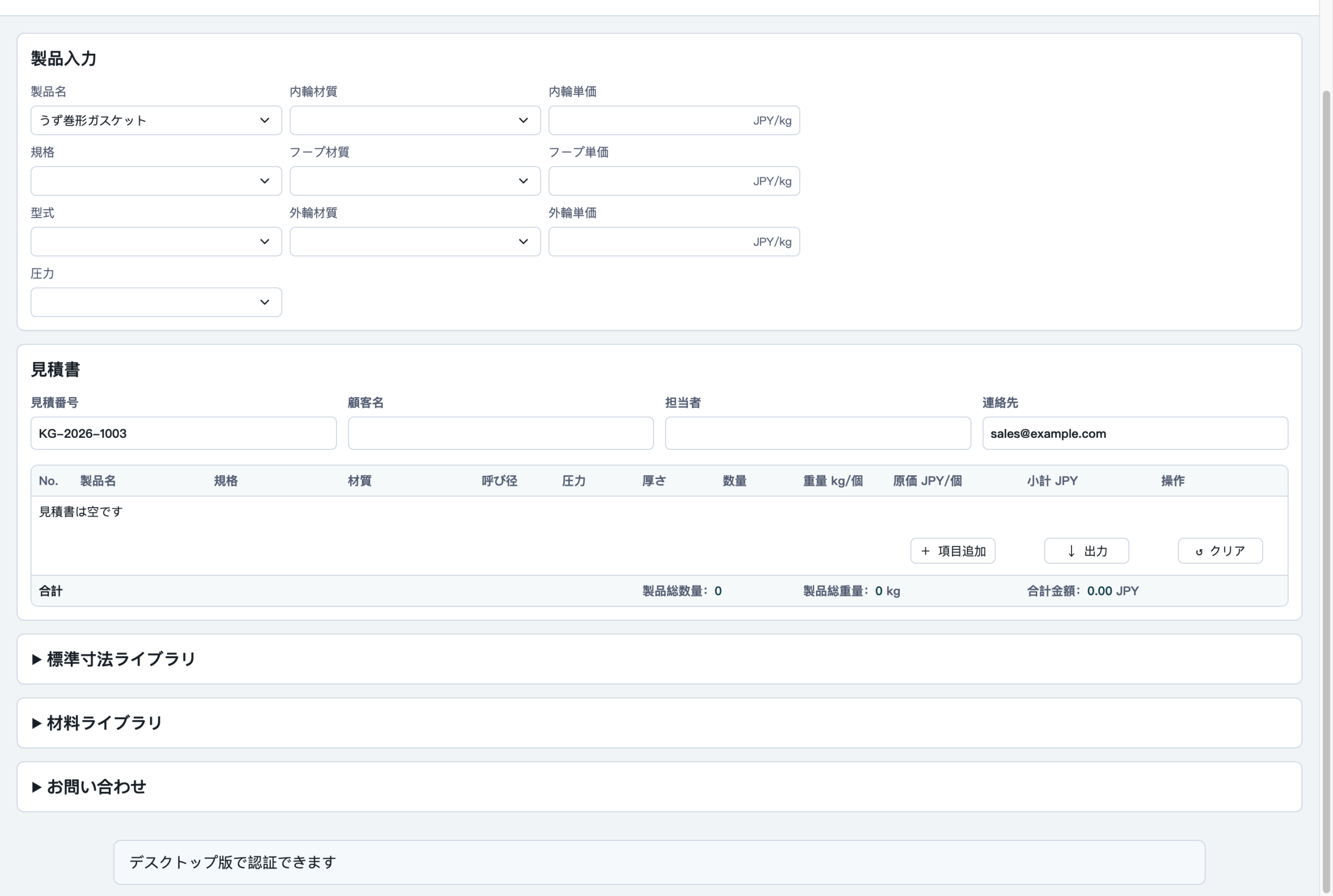Click the 担当者 input field
Screen dimensions: 1333x896
click(818, 433)
